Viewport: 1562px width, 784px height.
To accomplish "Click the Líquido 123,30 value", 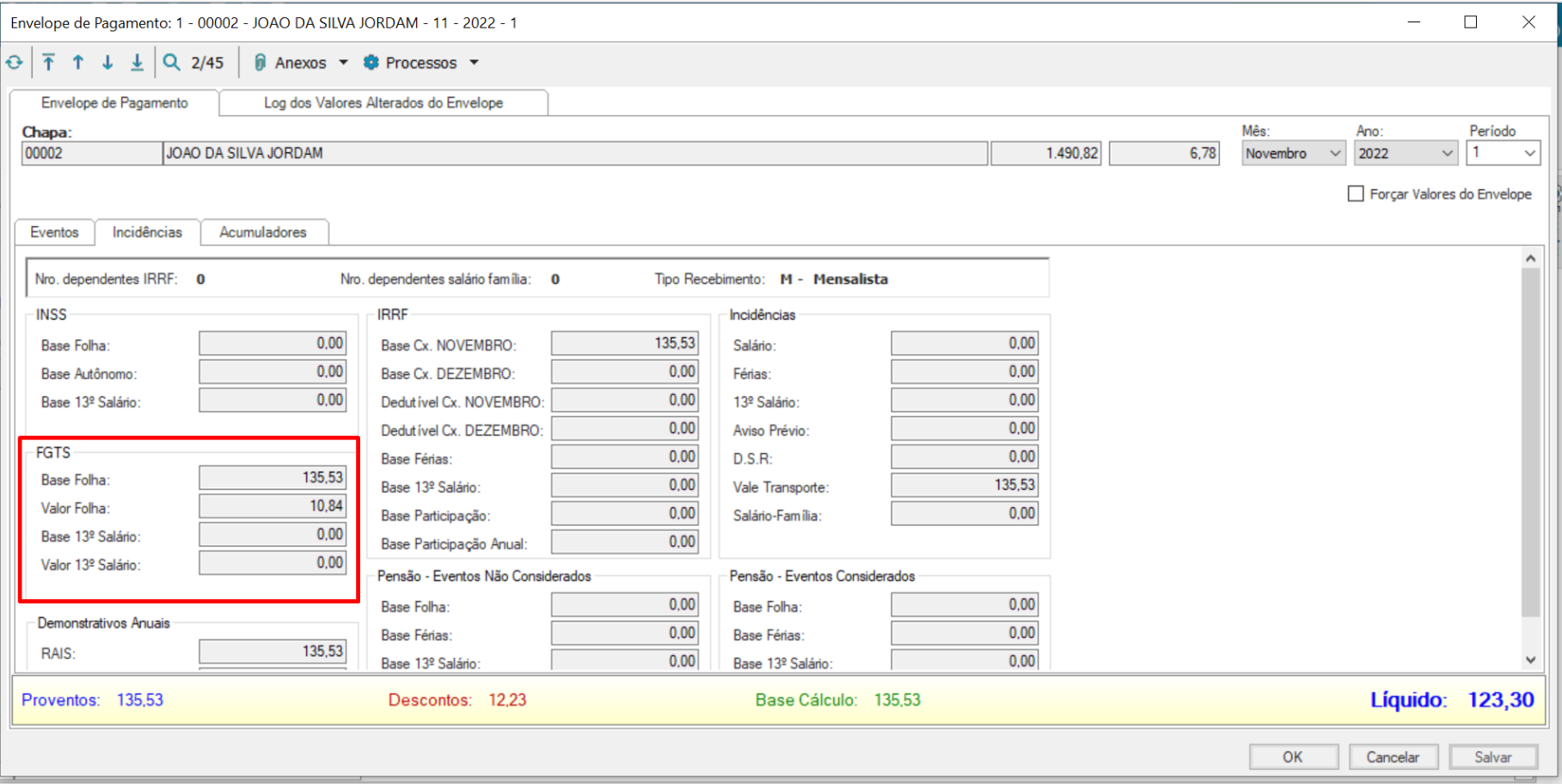I will [x=1500, y=700].
